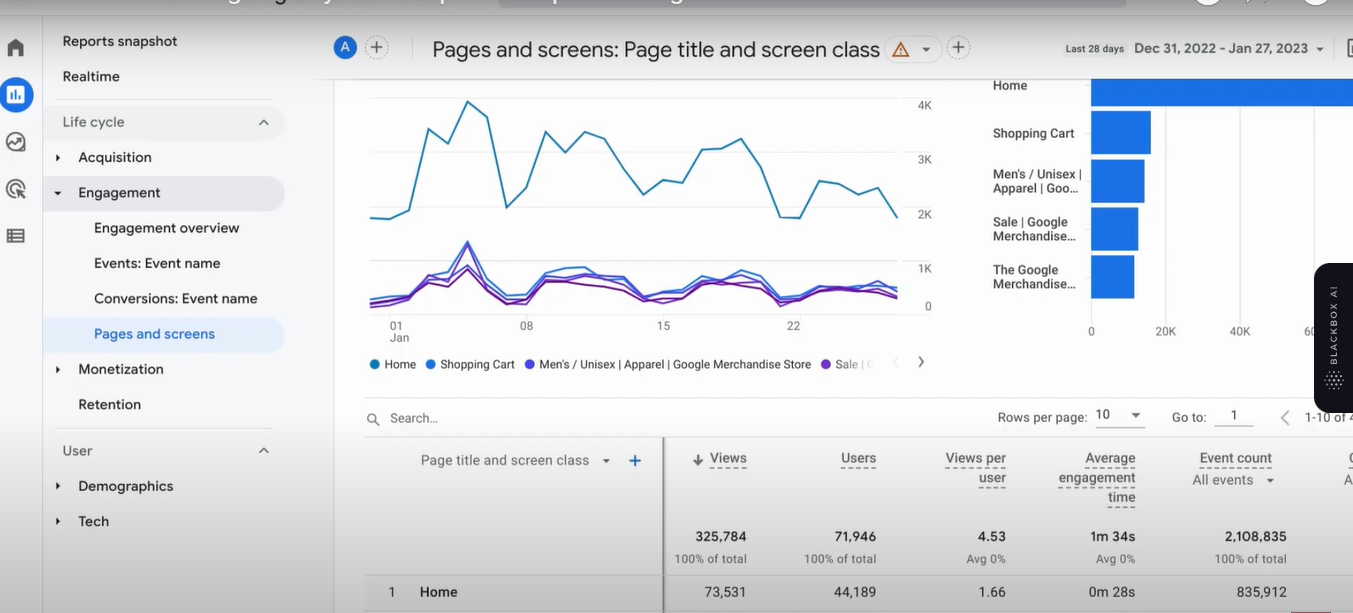Go to previous page of table rows

(1285, 417)
